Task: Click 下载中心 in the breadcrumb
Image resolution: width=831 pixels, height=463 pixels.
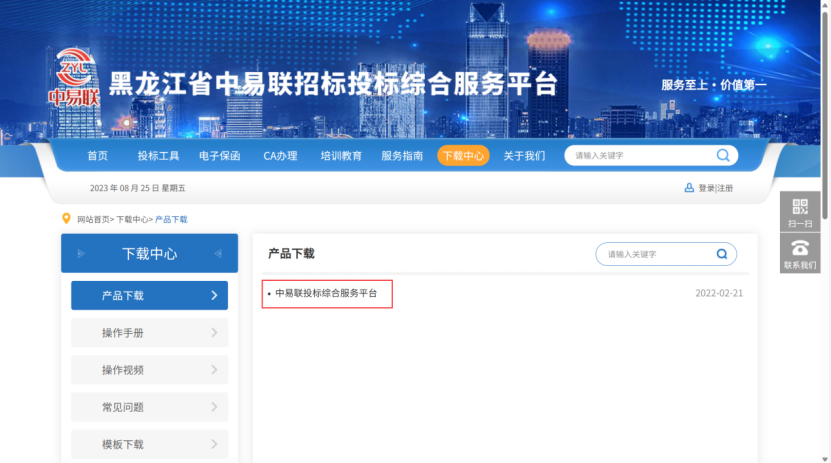Action: [133, 219]
